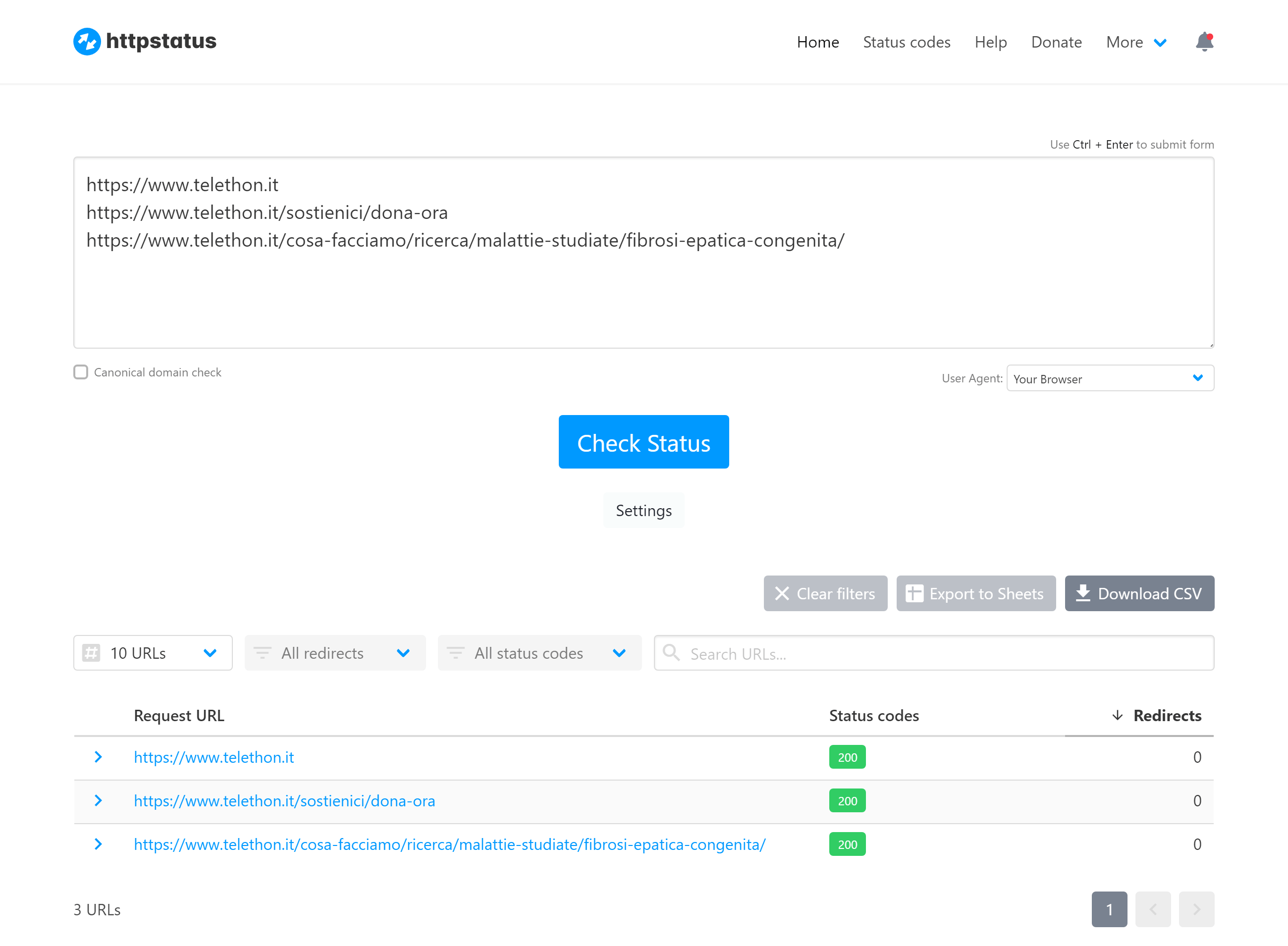
Task: Sort by the Redirects column header
Action: pyautogui.click(x=1167, y=715)
